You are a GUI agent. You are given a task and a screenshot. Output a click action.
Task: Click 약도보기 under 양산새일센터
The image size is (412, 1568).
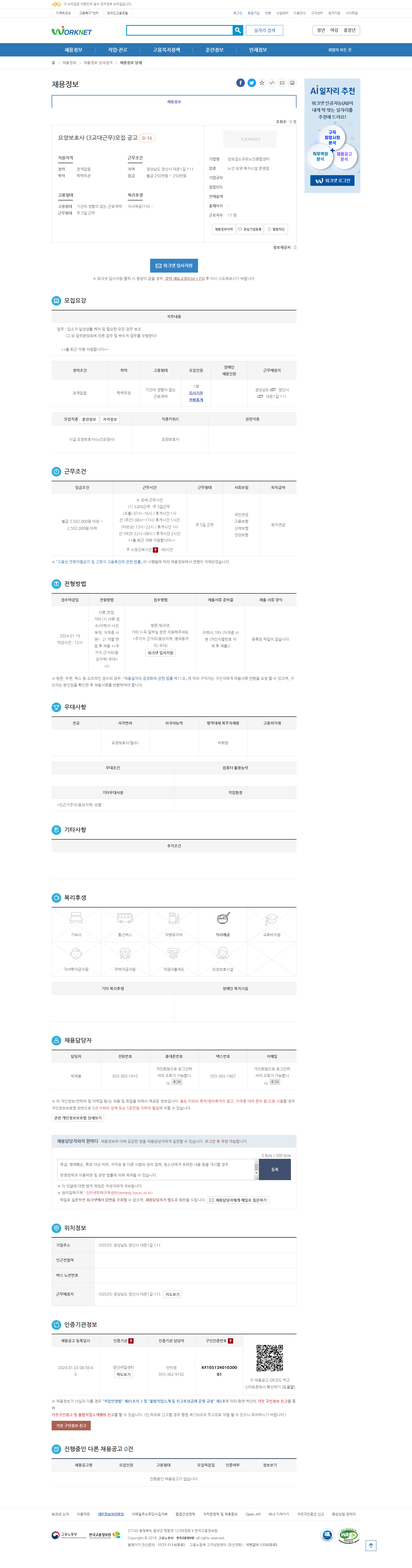(x=123, y=1374)
